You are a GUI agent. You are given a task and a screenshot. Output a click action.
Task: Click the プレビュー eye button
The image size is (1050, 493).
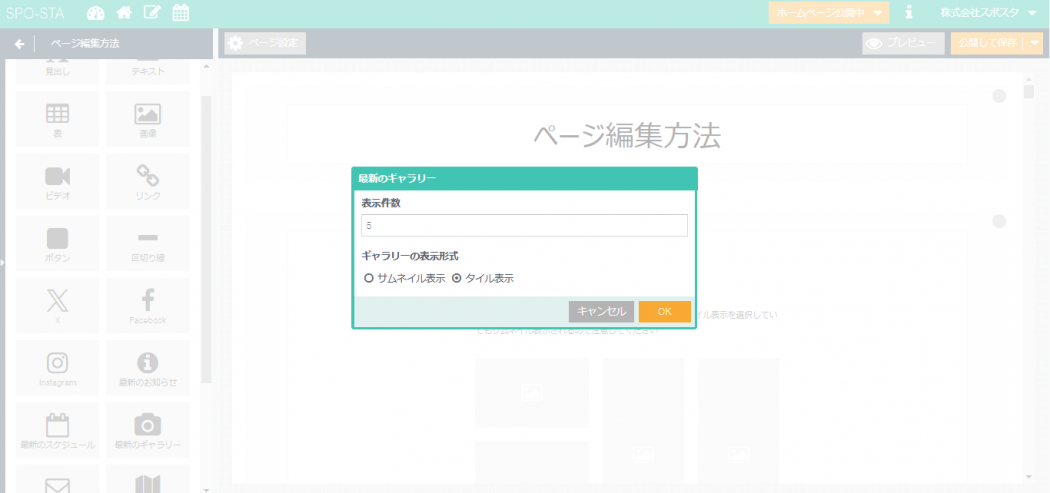tap(903, 43)
